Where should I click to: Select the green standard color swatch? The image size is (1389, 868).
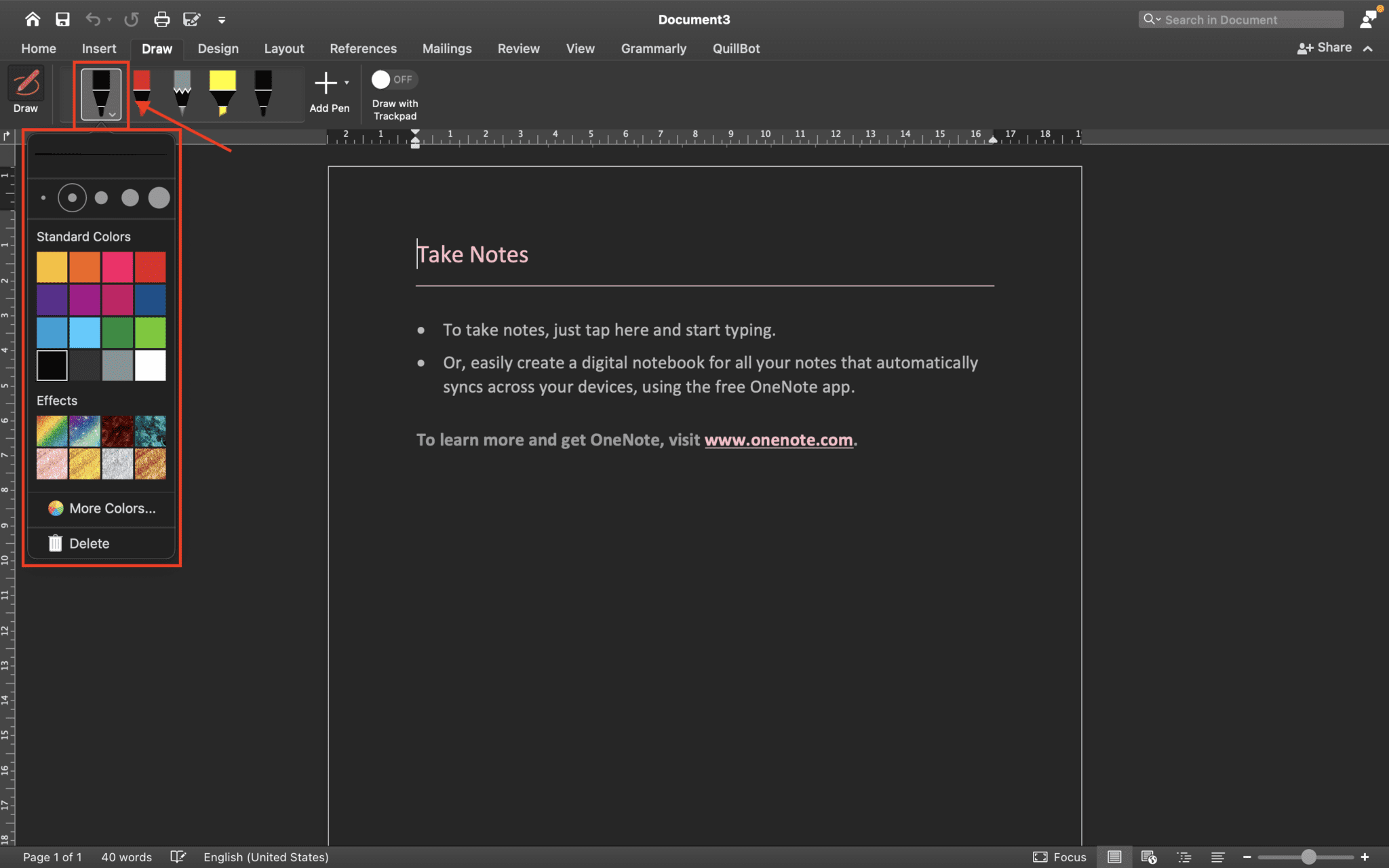pyautogui.click(x=117, y=332)
